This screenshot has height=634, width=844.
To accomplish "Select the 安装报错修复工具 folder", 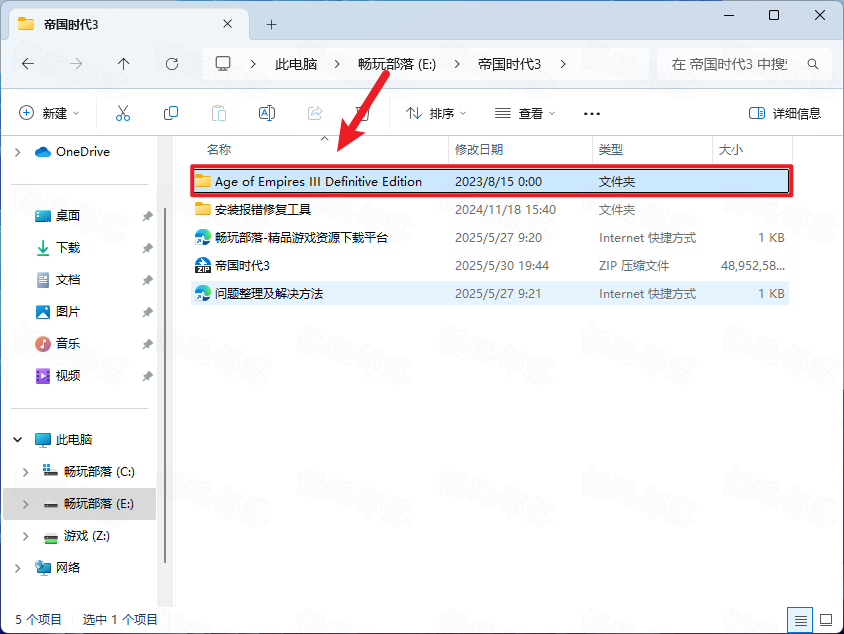I will [x=490, y=209].
